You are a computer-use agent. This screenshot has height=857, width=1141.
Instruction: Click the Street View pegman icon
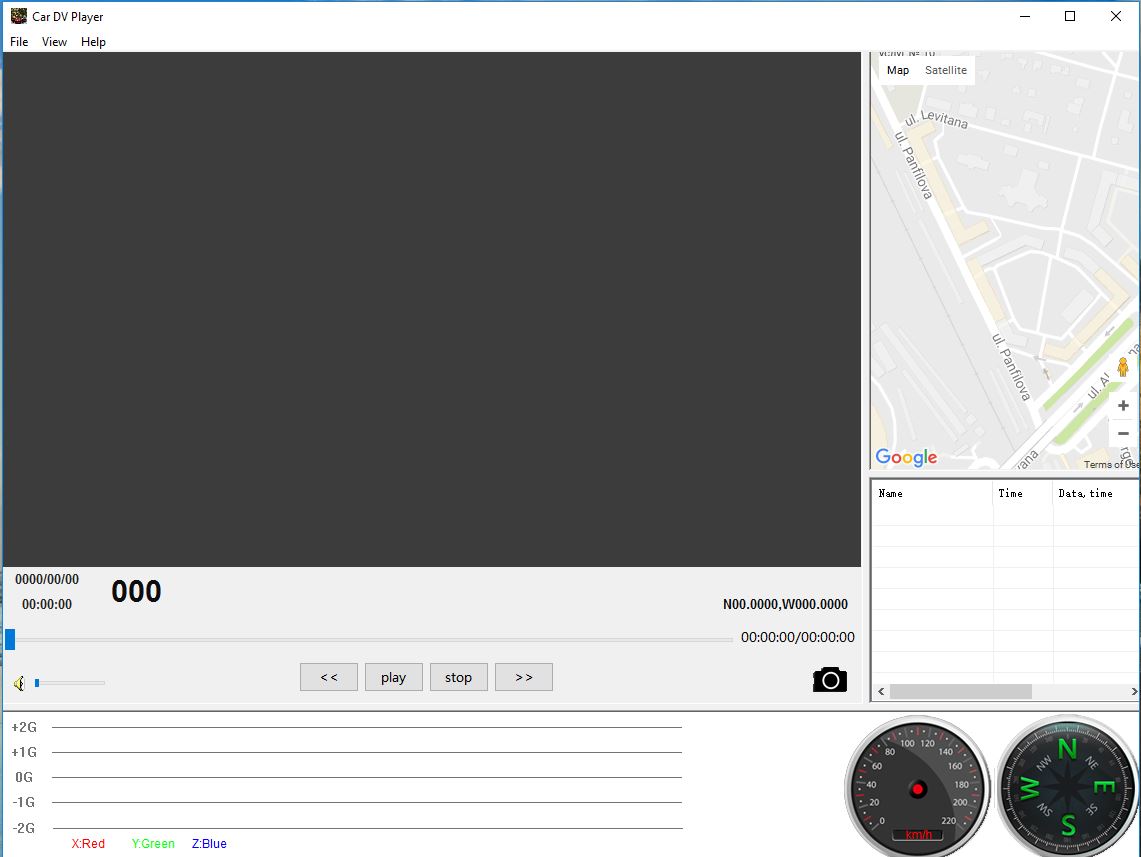pyautogui.click(x=1122, y=367)
